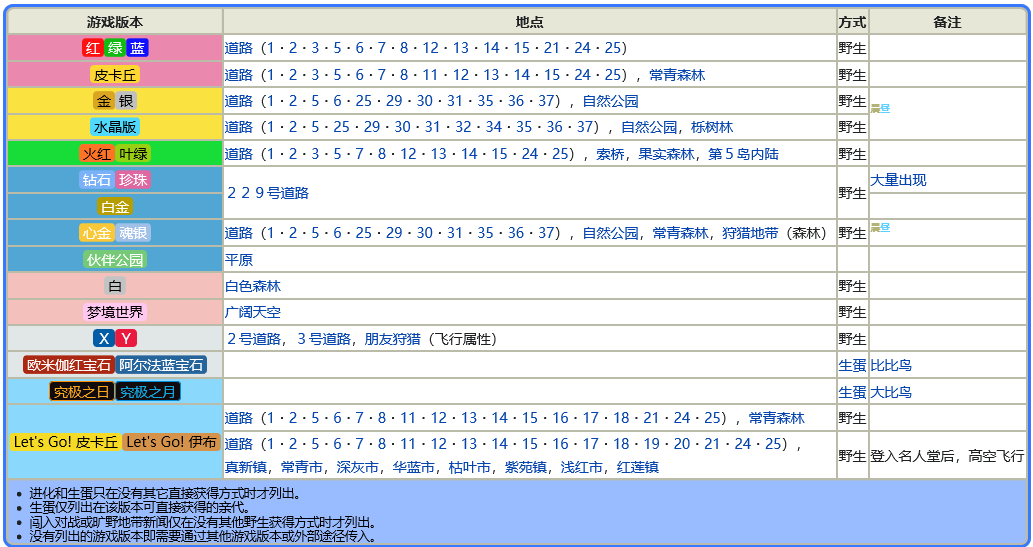The height and width of the screenshot is (547, 1033).
Task: Open the red Y version badge
Action: tap(126, 339)
